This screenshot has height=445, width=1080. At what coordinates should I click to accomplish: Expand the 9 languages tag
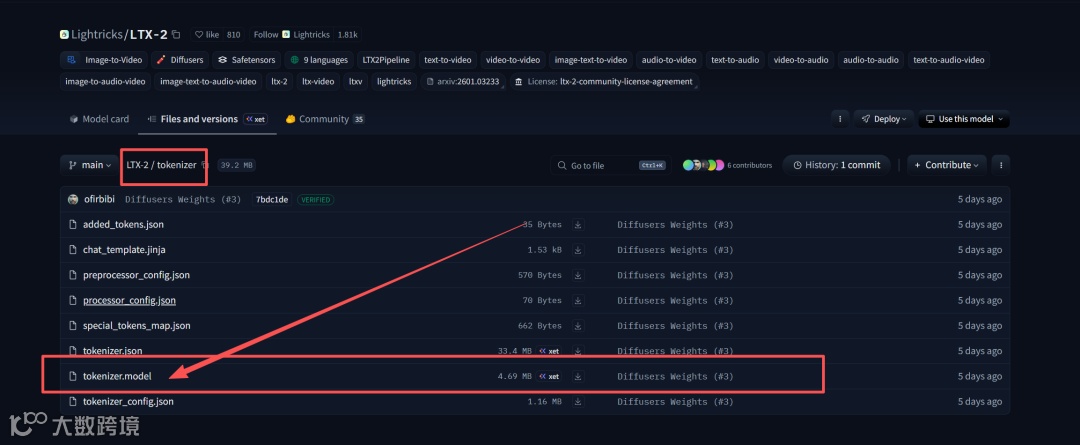[x=320, y=60]
